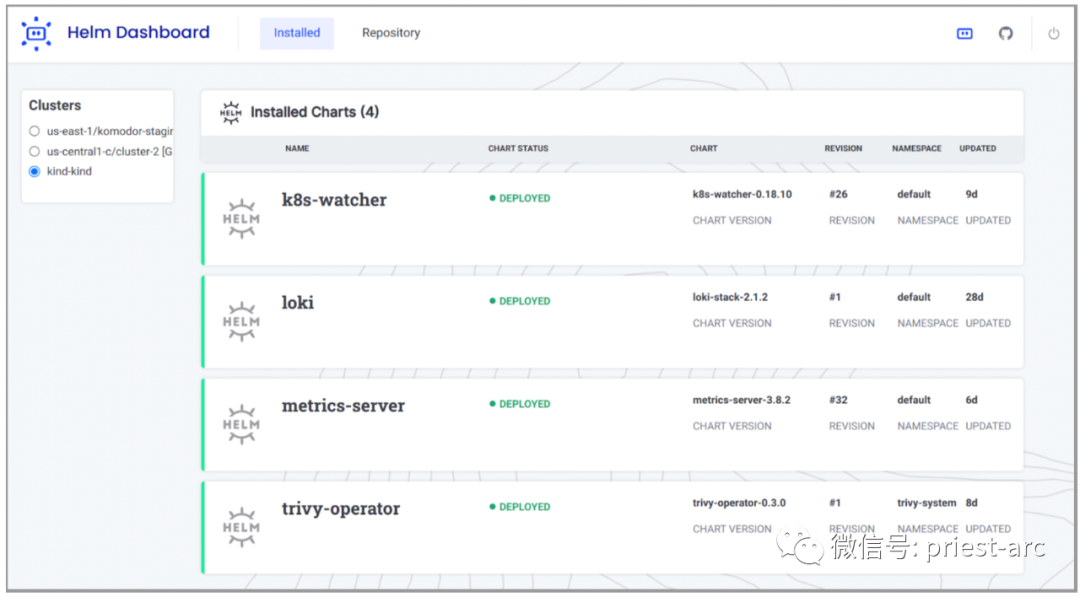Click the Helm Dashboard title link
This screenshot has width=1080, height=597.
click(138, 32)
